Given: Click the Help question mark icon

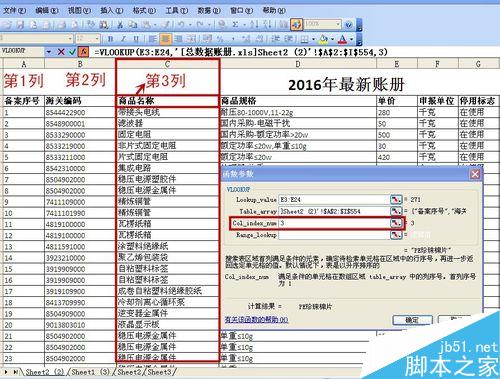Looking at the screenshot, I should pos(348,25).
